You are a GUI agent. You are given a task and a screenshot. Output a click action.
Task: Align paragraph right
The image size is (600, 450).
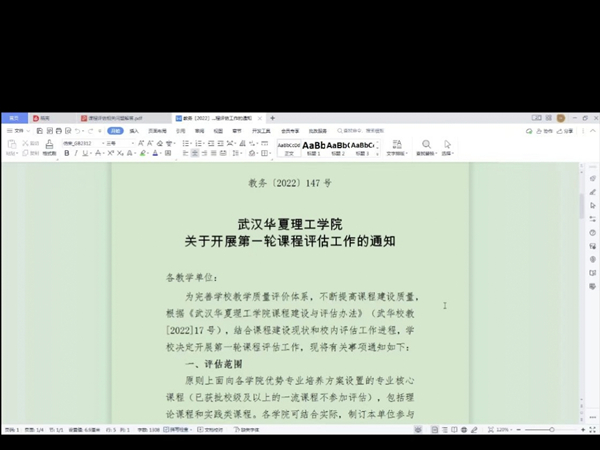204,153
